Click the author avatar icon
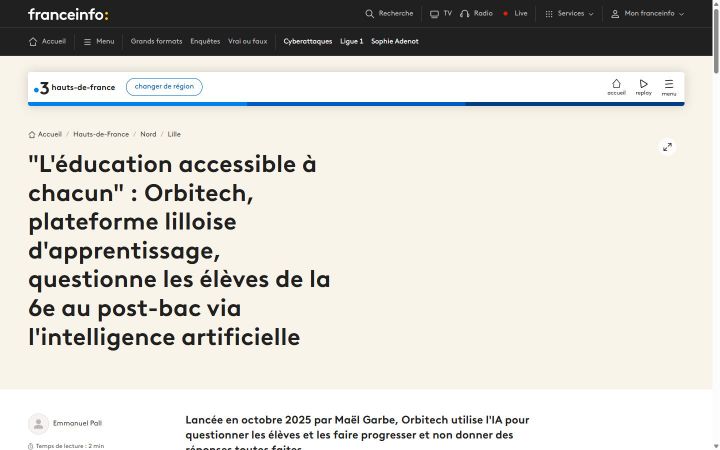 [x=39, y=423]
